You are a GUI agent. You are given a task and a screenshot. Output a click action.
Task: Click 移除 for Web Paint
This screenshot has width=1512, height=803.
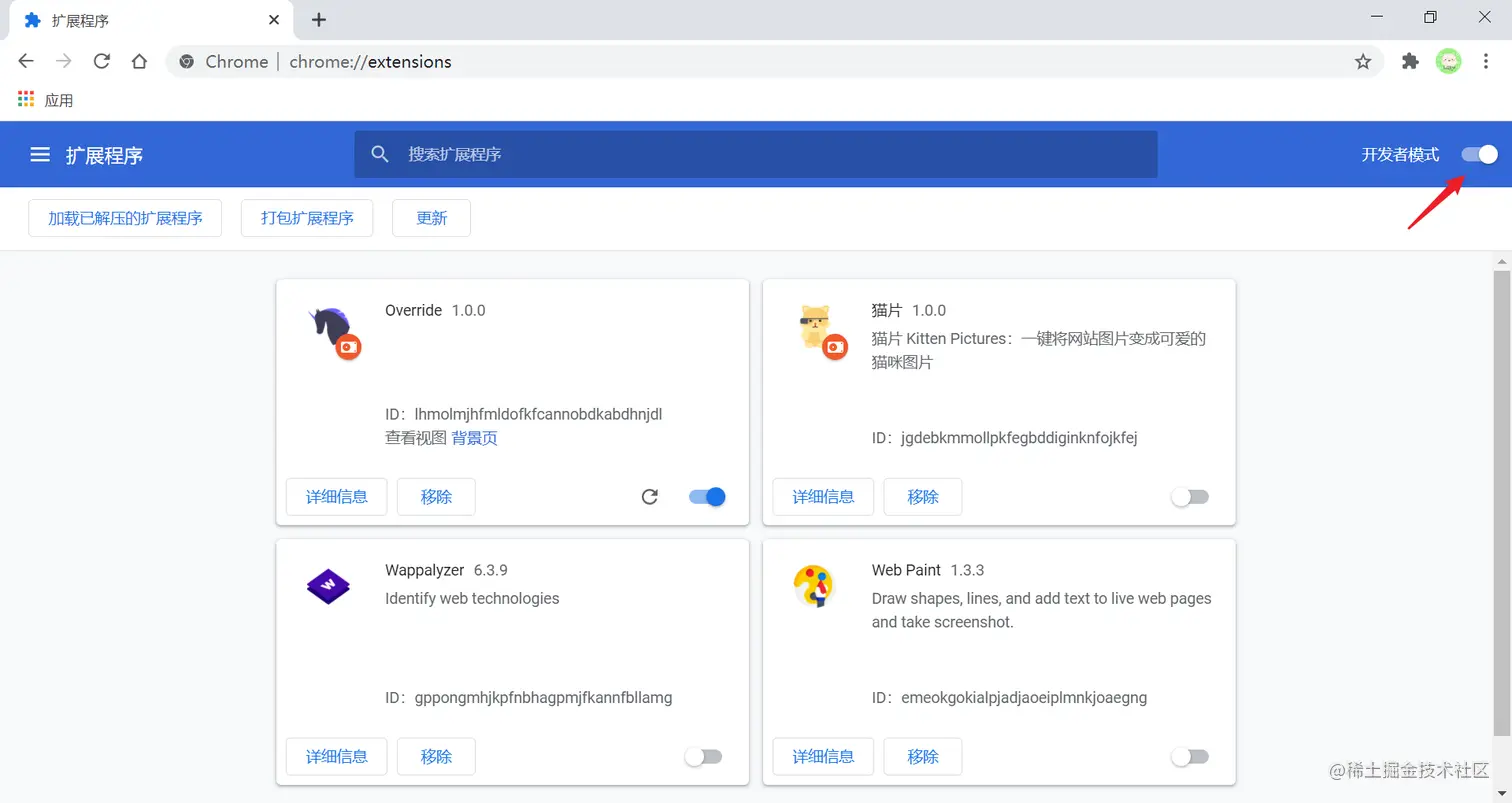pos(923,756)
